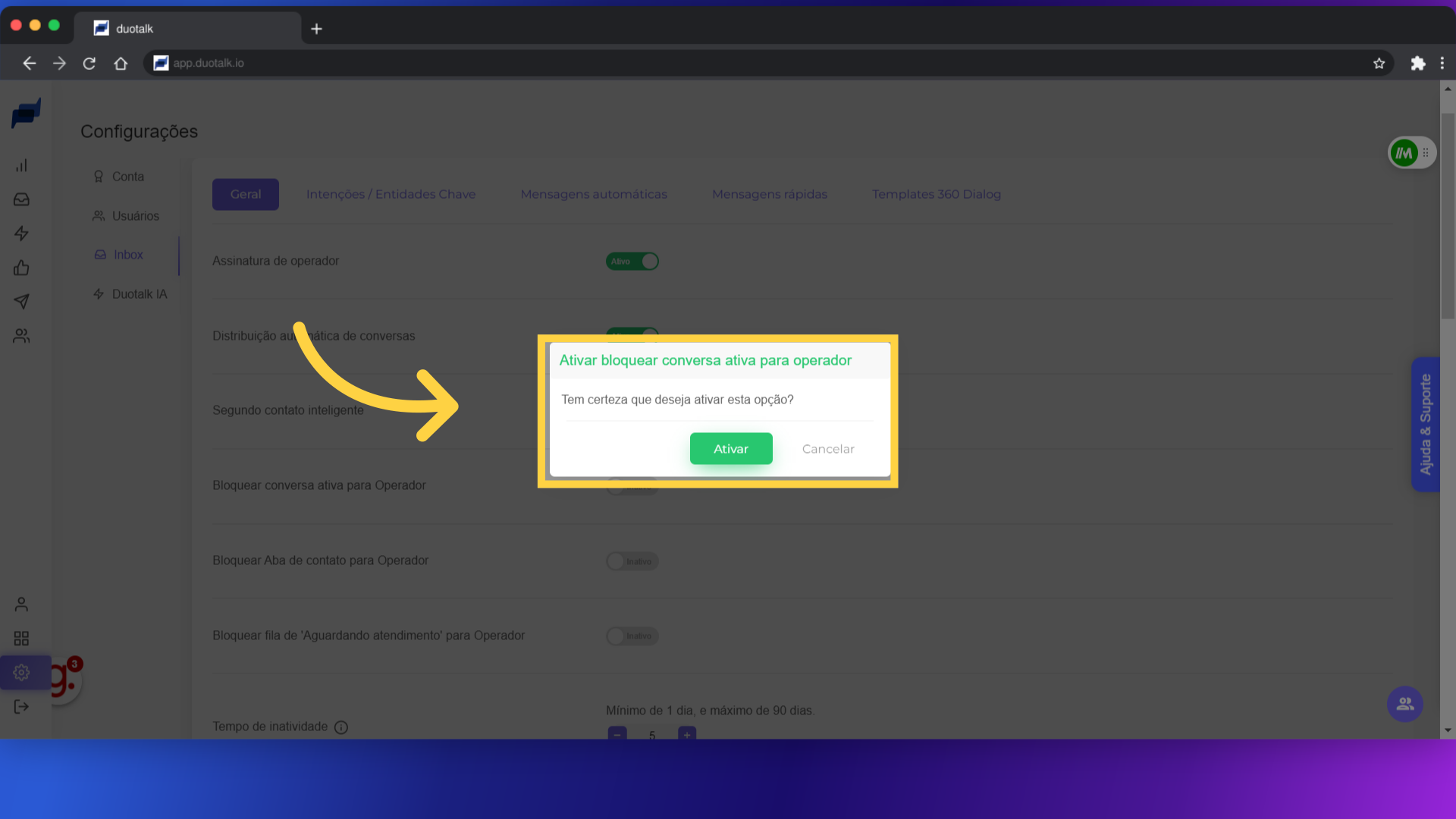The width and height of the screenshot is (1456, 819).
Task: Click the settings gear sidebar icon
Action: pos(21,673)
